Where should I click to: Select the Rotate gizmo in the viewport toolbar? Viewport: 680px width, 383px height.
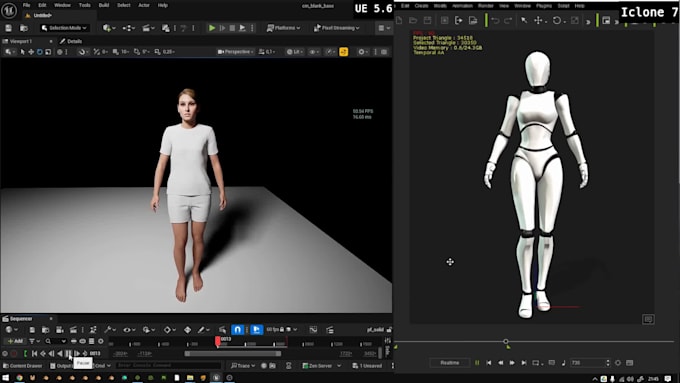click(x=39, y=52)
